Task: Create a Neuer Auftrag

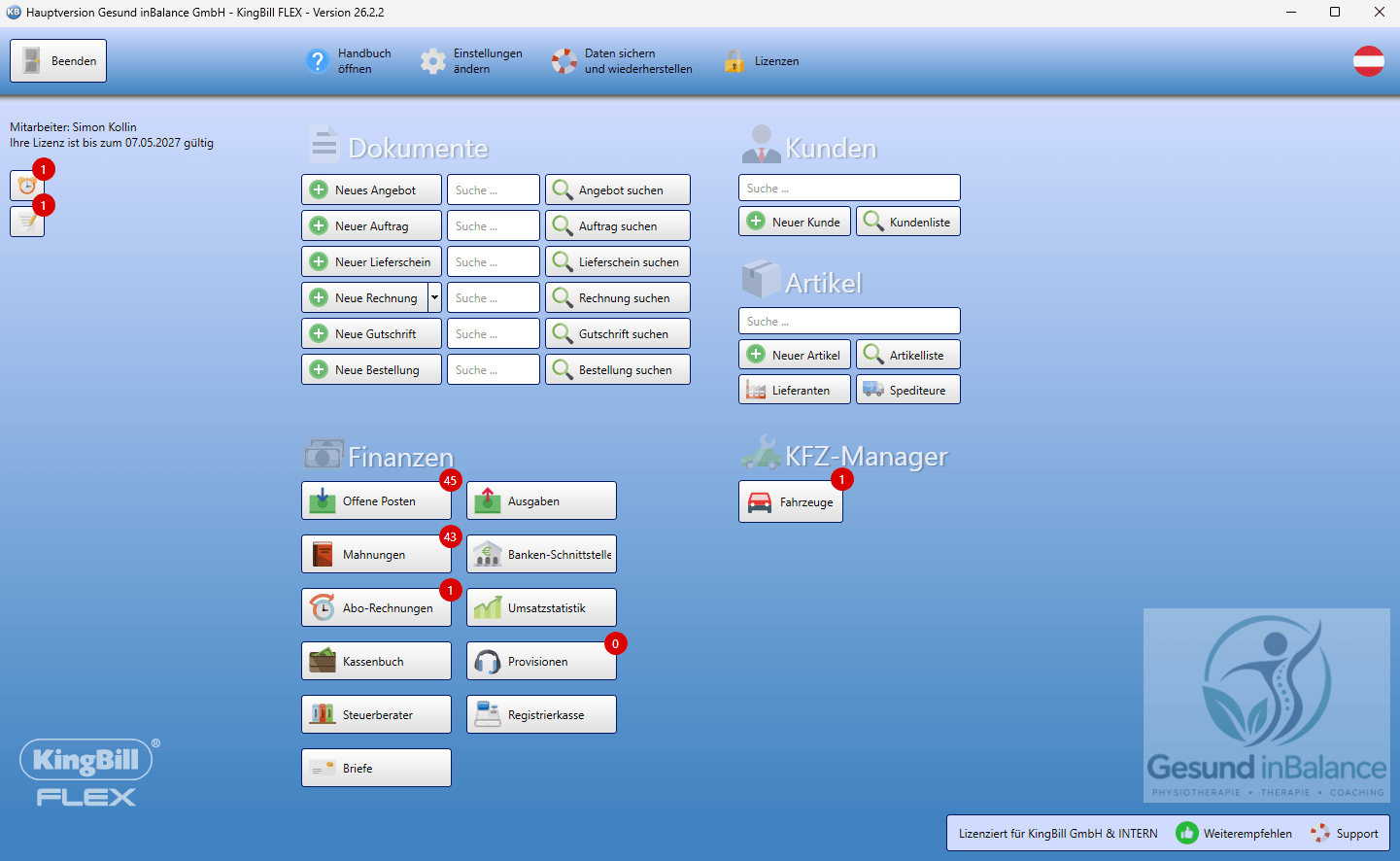Action: [371, 225]
